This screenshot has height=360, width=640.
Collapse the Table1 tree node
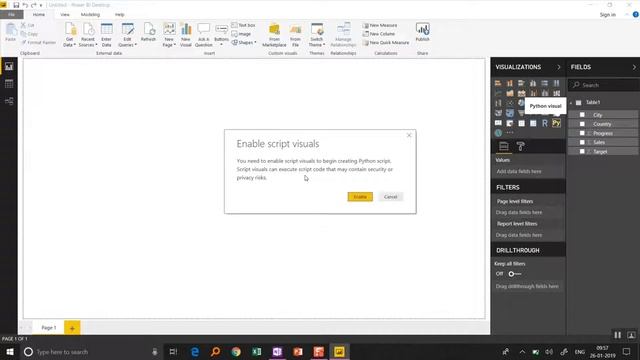[571, 102]
